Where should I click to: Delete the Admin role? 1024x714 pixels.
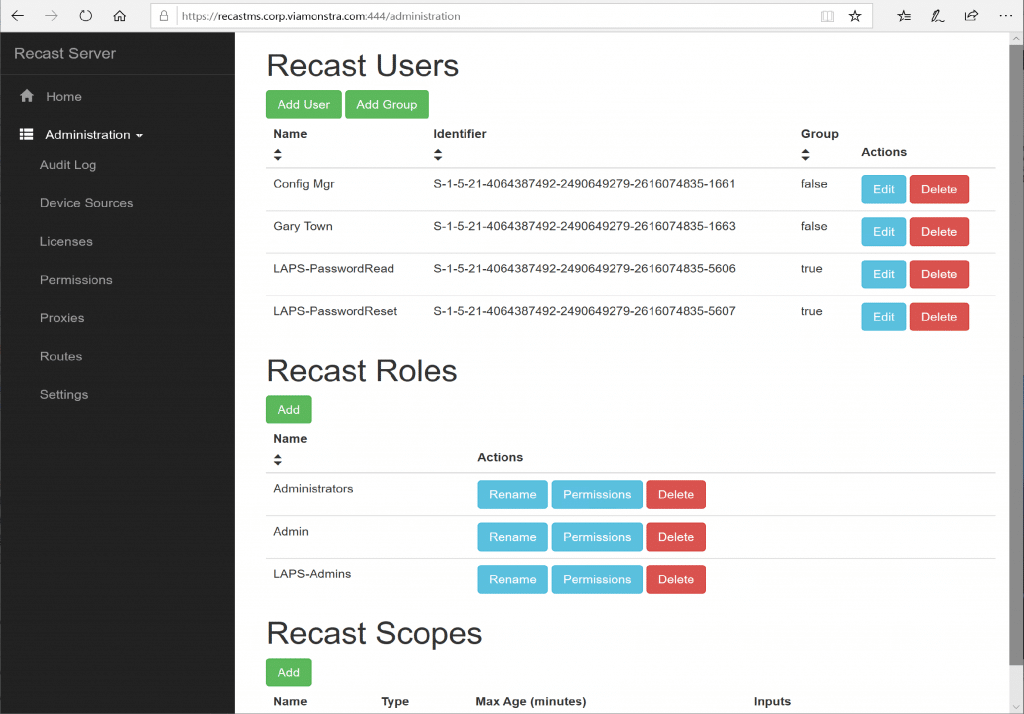(x=676, y=537)
